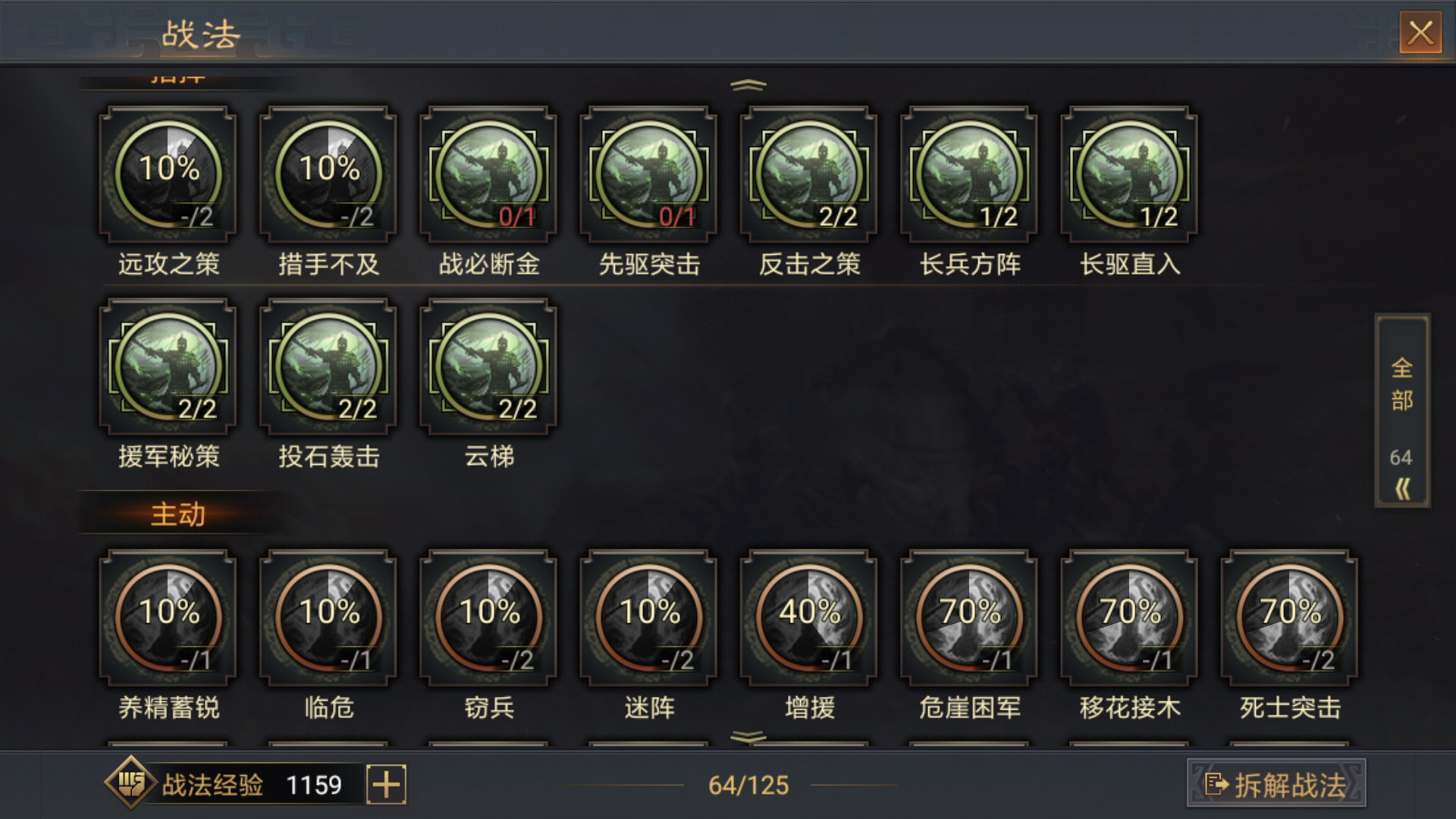Viewport: 1456px width, 819px height.
Task: Expand list with the lower chevron arrow
Action: (x=748, y=736)
